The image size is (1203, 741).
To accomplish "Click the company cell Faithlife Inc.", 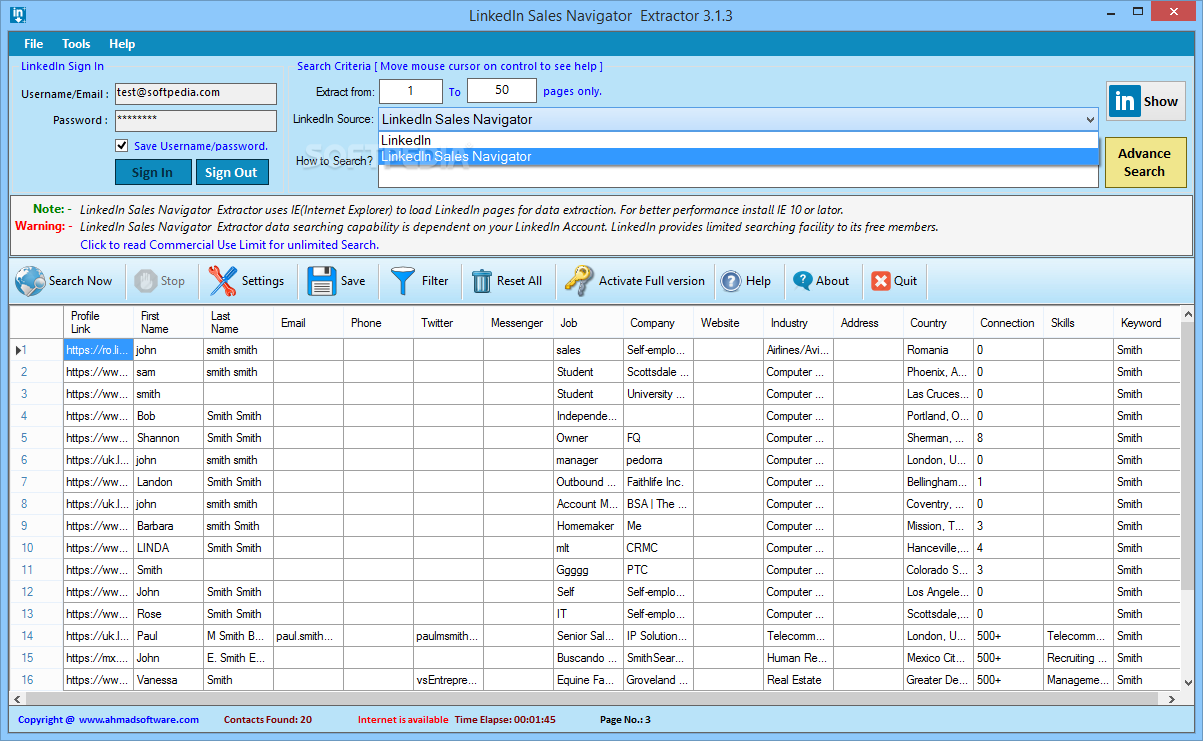I will (x=658, y=482).
